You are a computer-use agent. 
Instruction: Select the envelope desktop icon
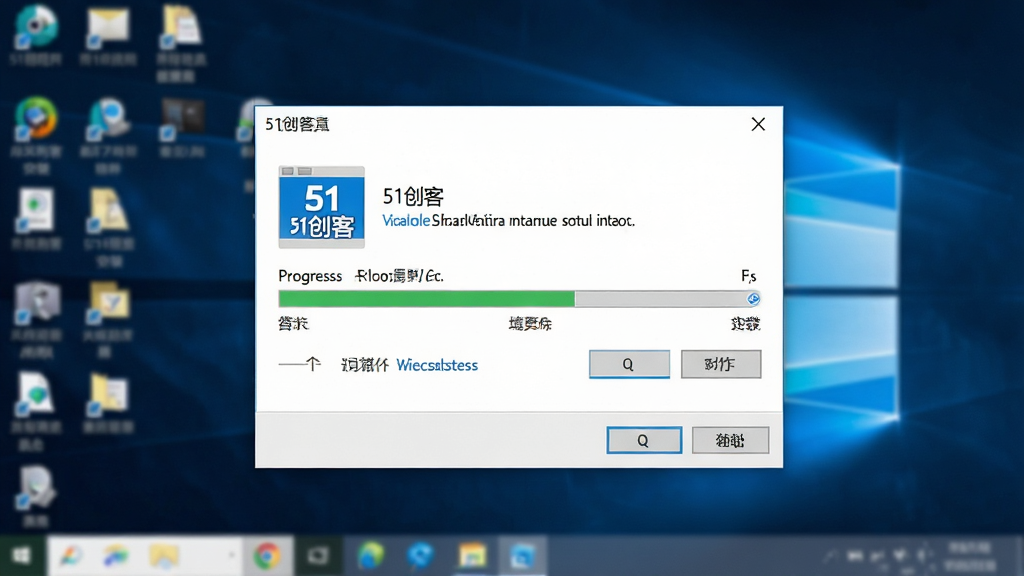[x=108, y=27]
